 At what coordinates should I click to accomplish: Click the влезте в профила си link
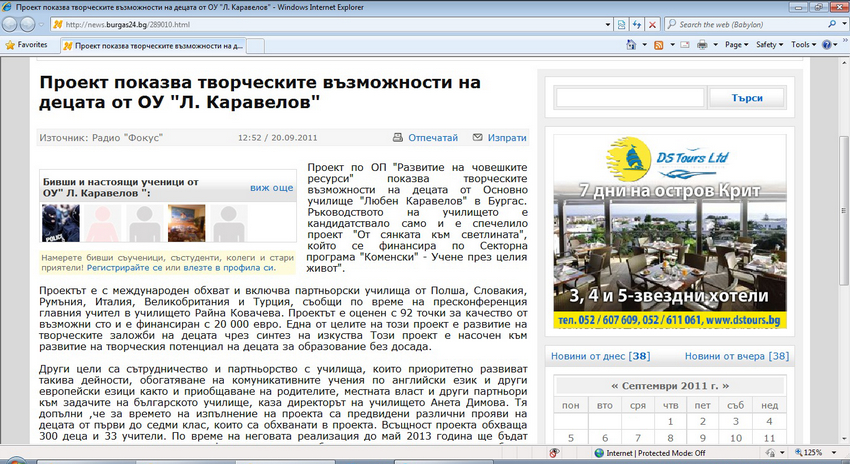229,268
